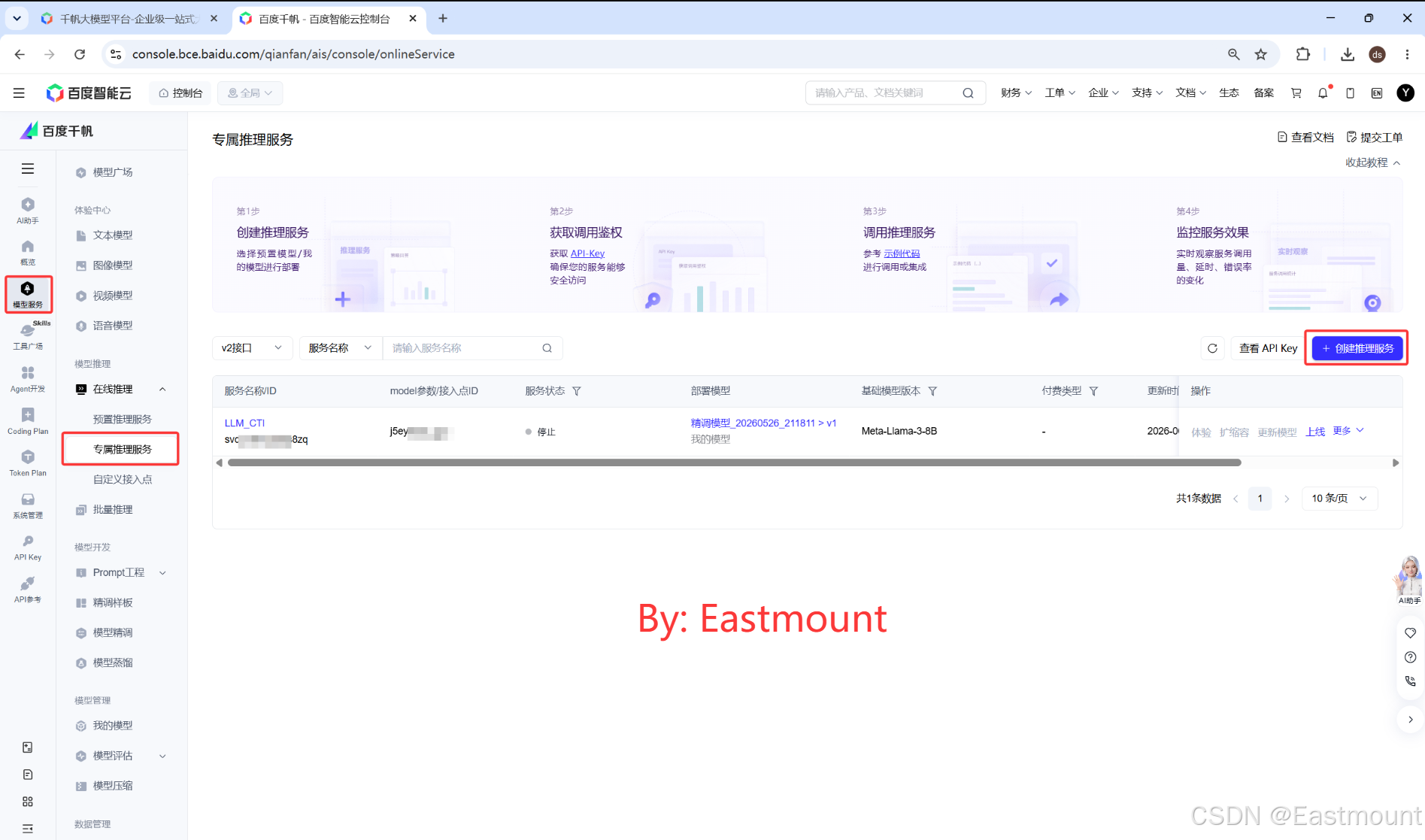Open 预置推理服务 in the sidebar

click(x=122, y=419)
